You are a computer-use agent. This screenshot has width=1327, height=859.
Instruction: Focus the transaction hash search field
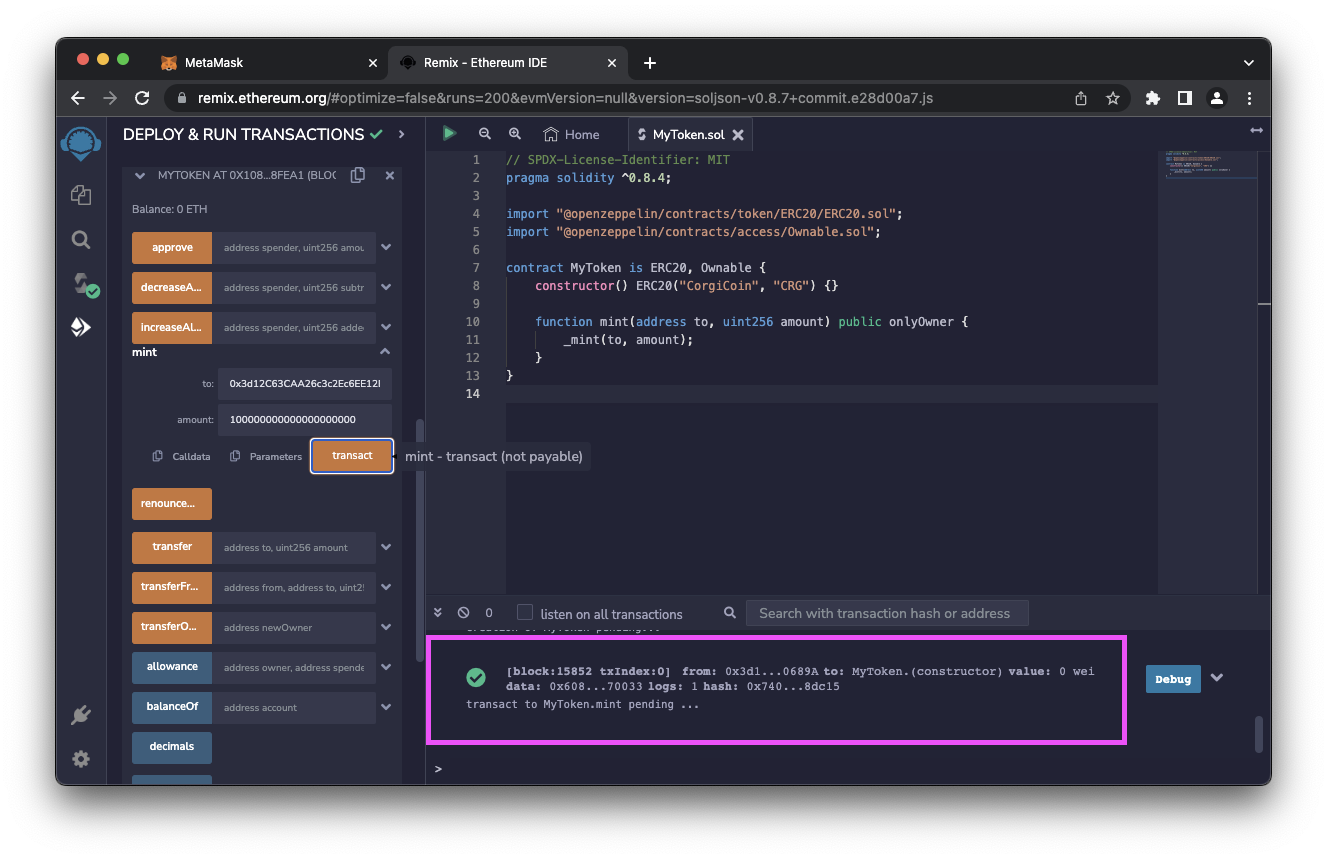[887, 613]
